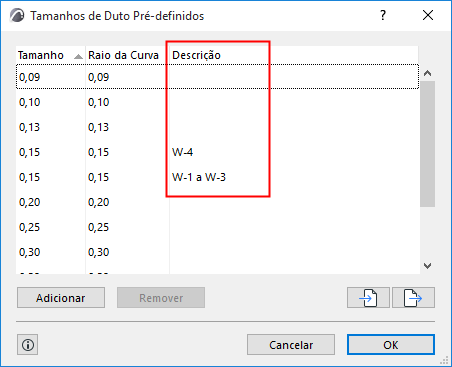Click Raio da Curva 0,15 in W-4 row
Screen dimensions: 452x367
click(98, 152)
